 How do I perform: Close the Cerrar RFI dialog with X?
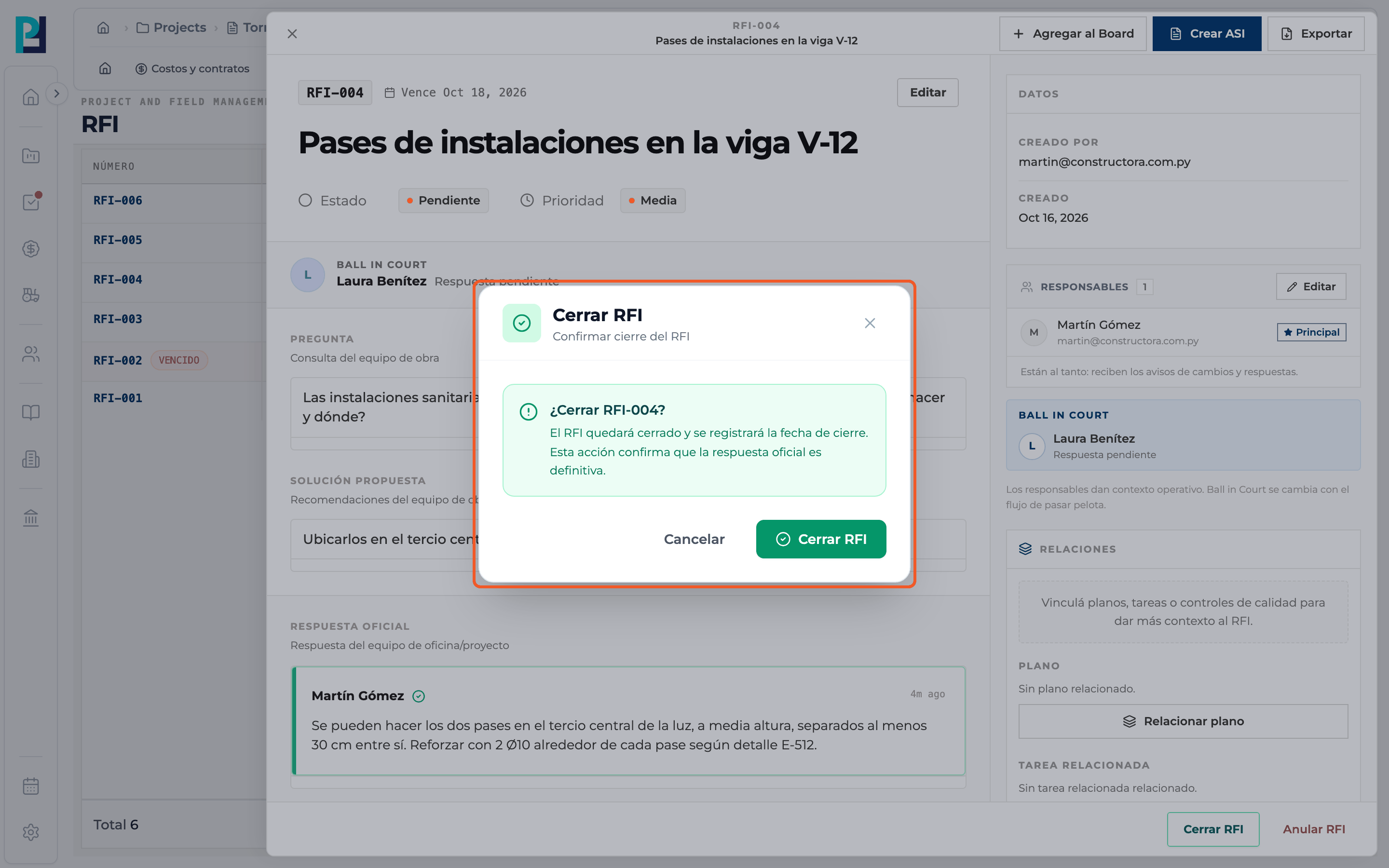click(x=870, y=323)
